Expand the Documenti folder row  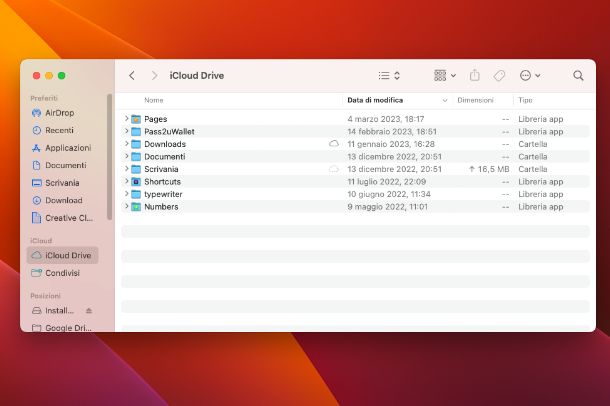pos(126,156)
